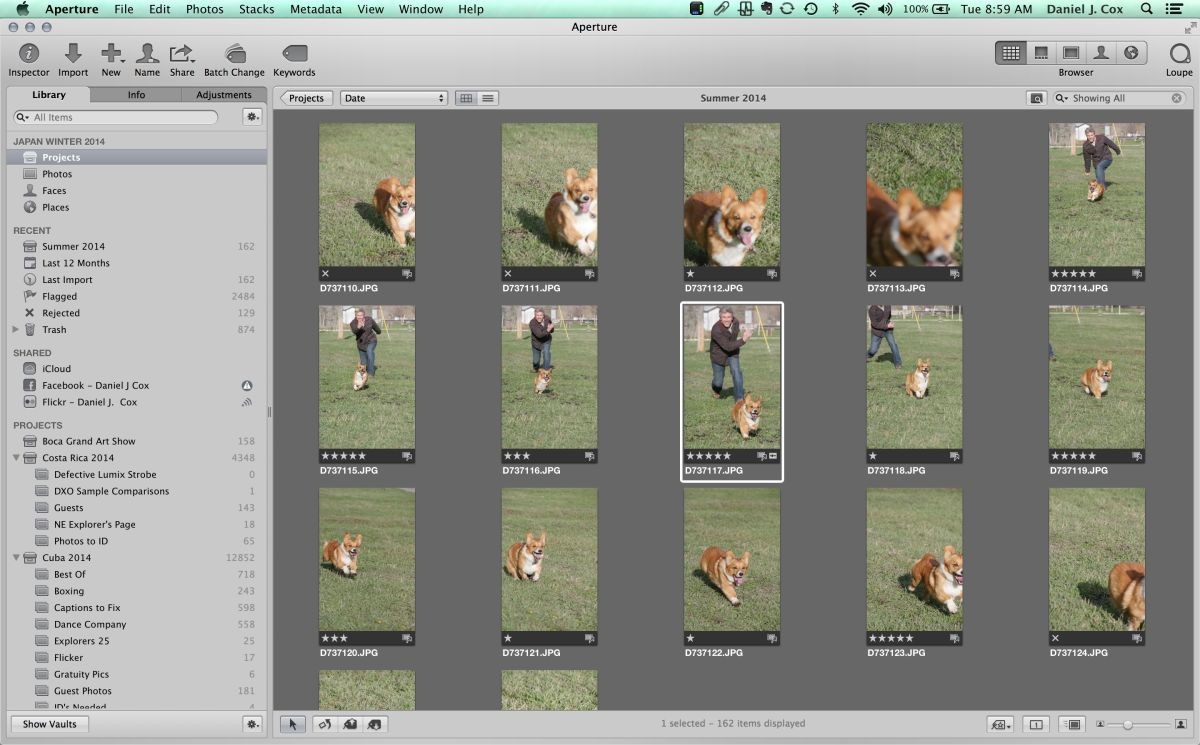Clear the Showing All search field

1176,98
